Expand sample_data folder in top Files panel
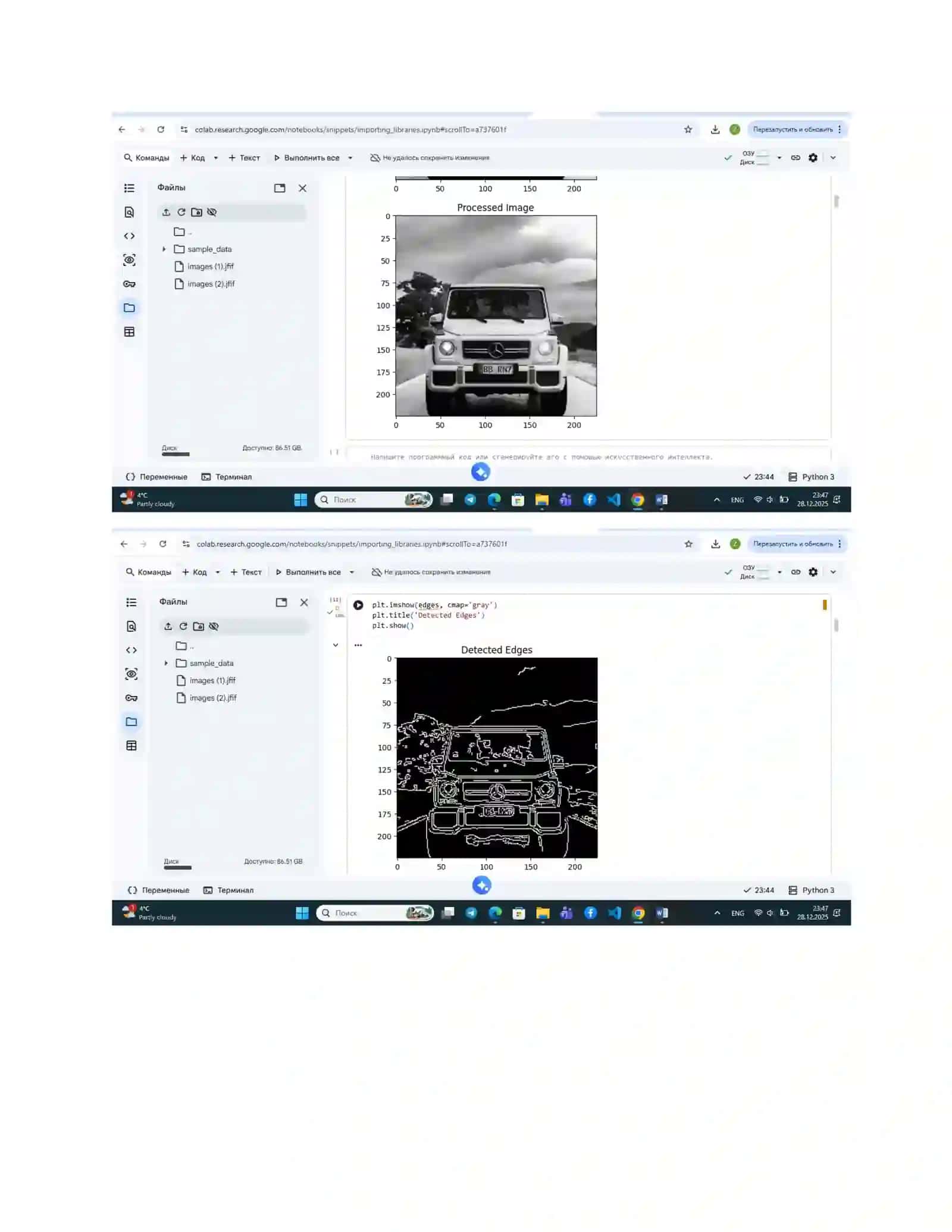This screenshot has width=952, height=1232. (x=164, y=249)
